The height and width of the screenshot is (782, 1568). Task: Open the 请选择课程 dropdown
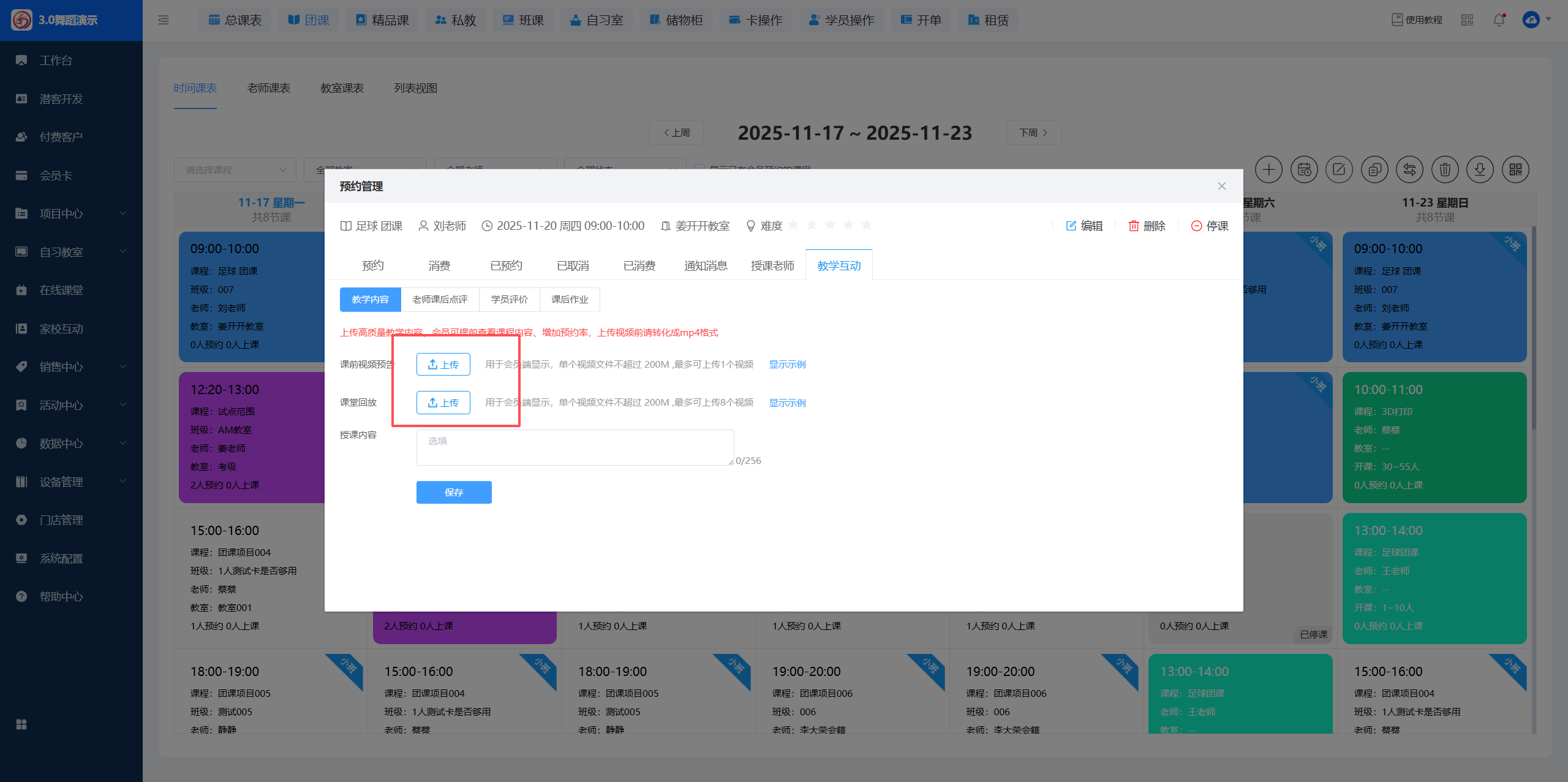coord(235,170)
